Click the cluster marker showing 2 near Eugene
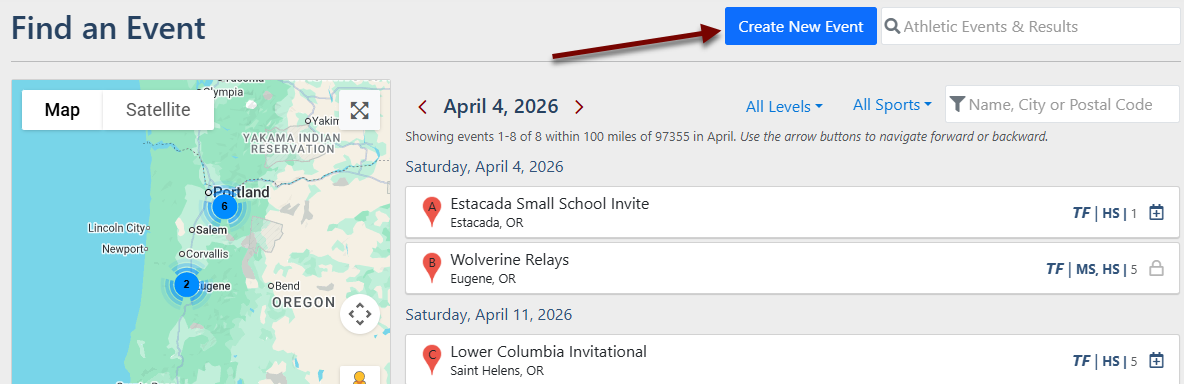This screenshot has height=384, width=1184. 187,285
